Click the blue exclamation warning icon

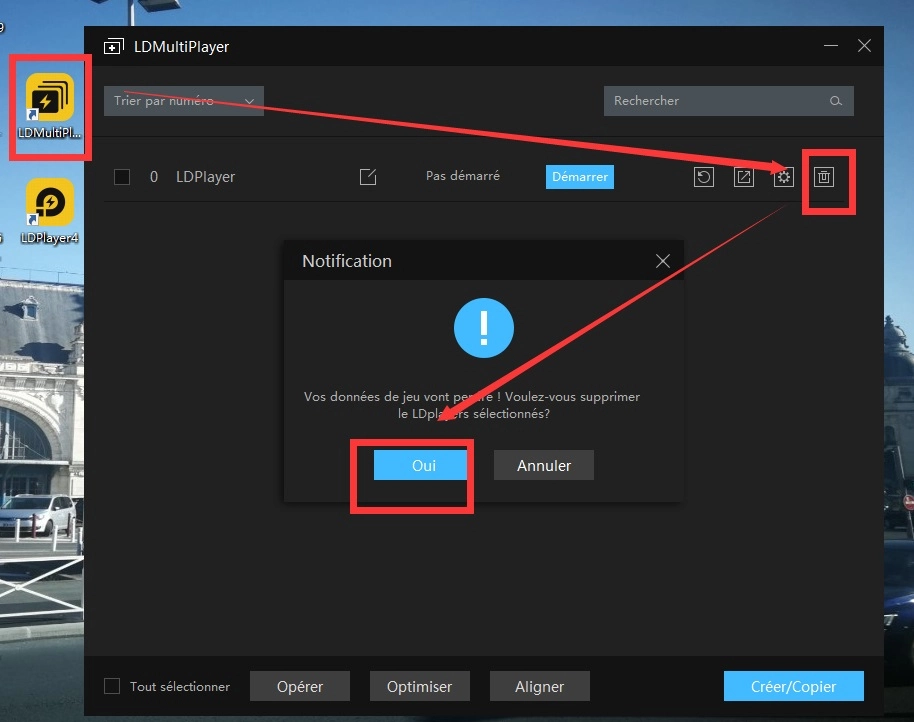484,327
